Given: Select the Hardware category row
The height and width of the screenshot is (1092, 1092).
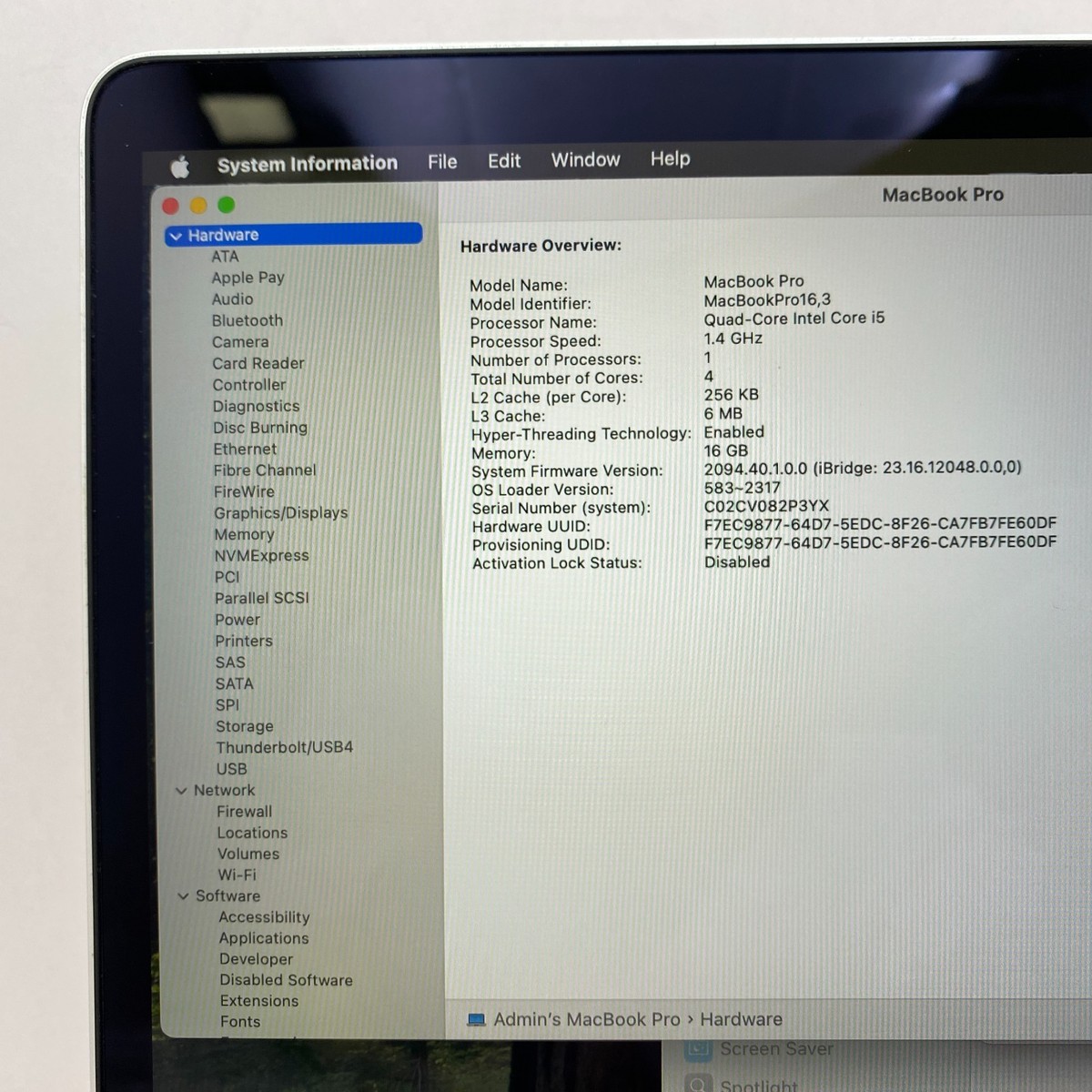Looking at the screenshot, I should point(294,234).
